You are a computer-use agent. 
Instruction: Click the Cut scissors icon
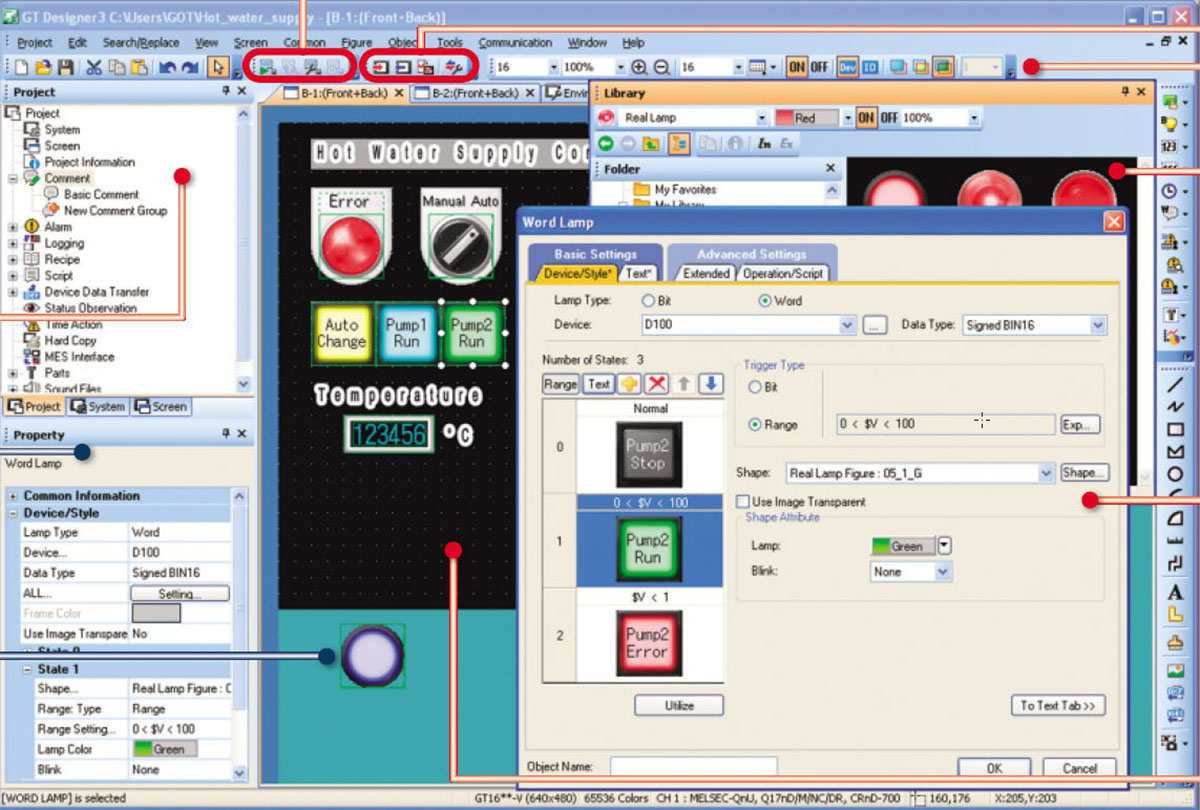point(94,67)
